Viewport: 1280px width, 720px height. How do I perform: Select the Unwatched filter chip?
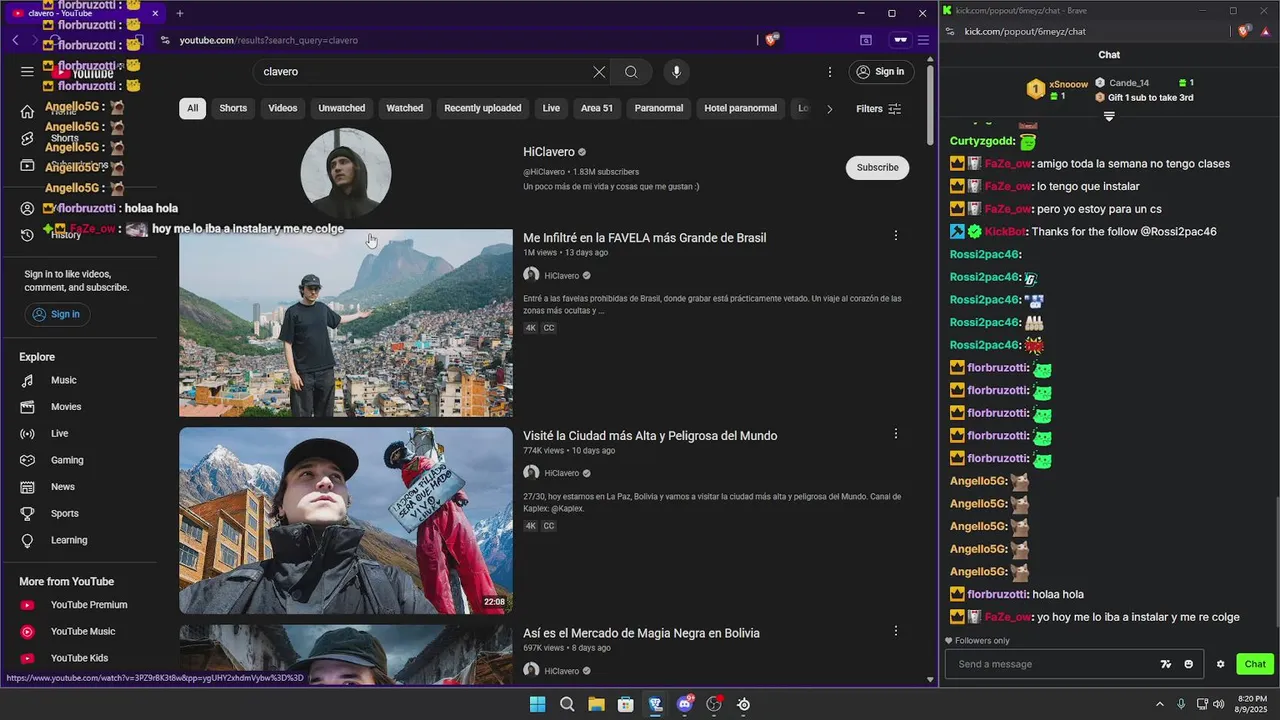point(342,108)
